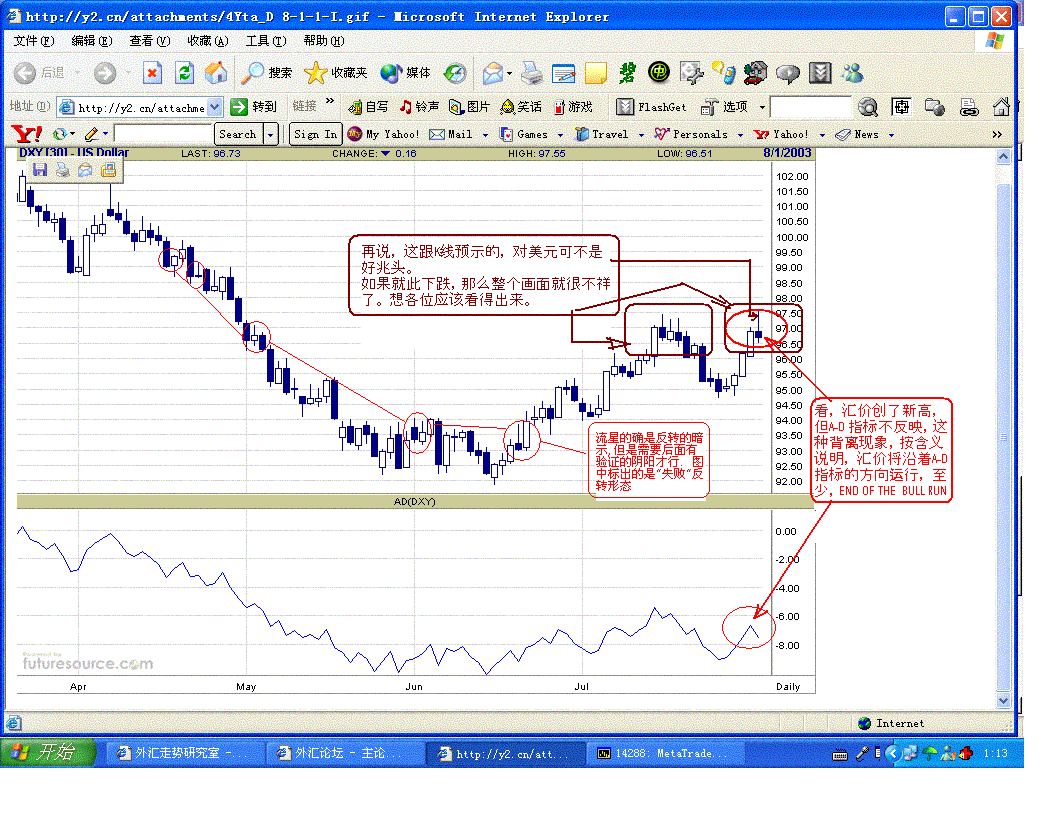Image resolution: width=1054 pixels, height=832 pixels.
Task: Expand the Yahoo toolbar overflow chevron
Action: pyautogui.click(x=998, y=134)
